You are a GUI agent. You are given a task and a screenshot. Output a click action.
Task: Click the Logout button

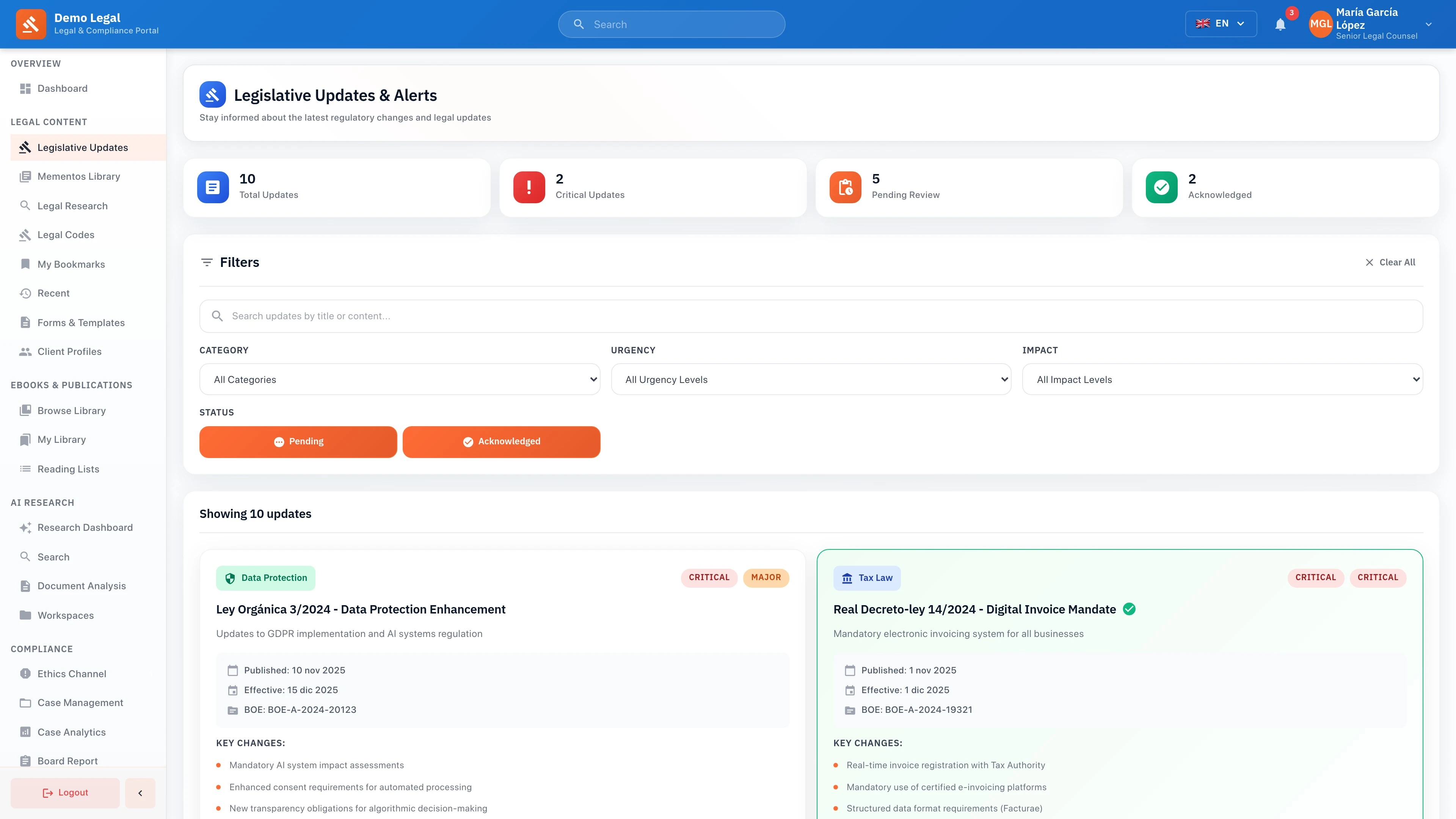coord(64,792)
